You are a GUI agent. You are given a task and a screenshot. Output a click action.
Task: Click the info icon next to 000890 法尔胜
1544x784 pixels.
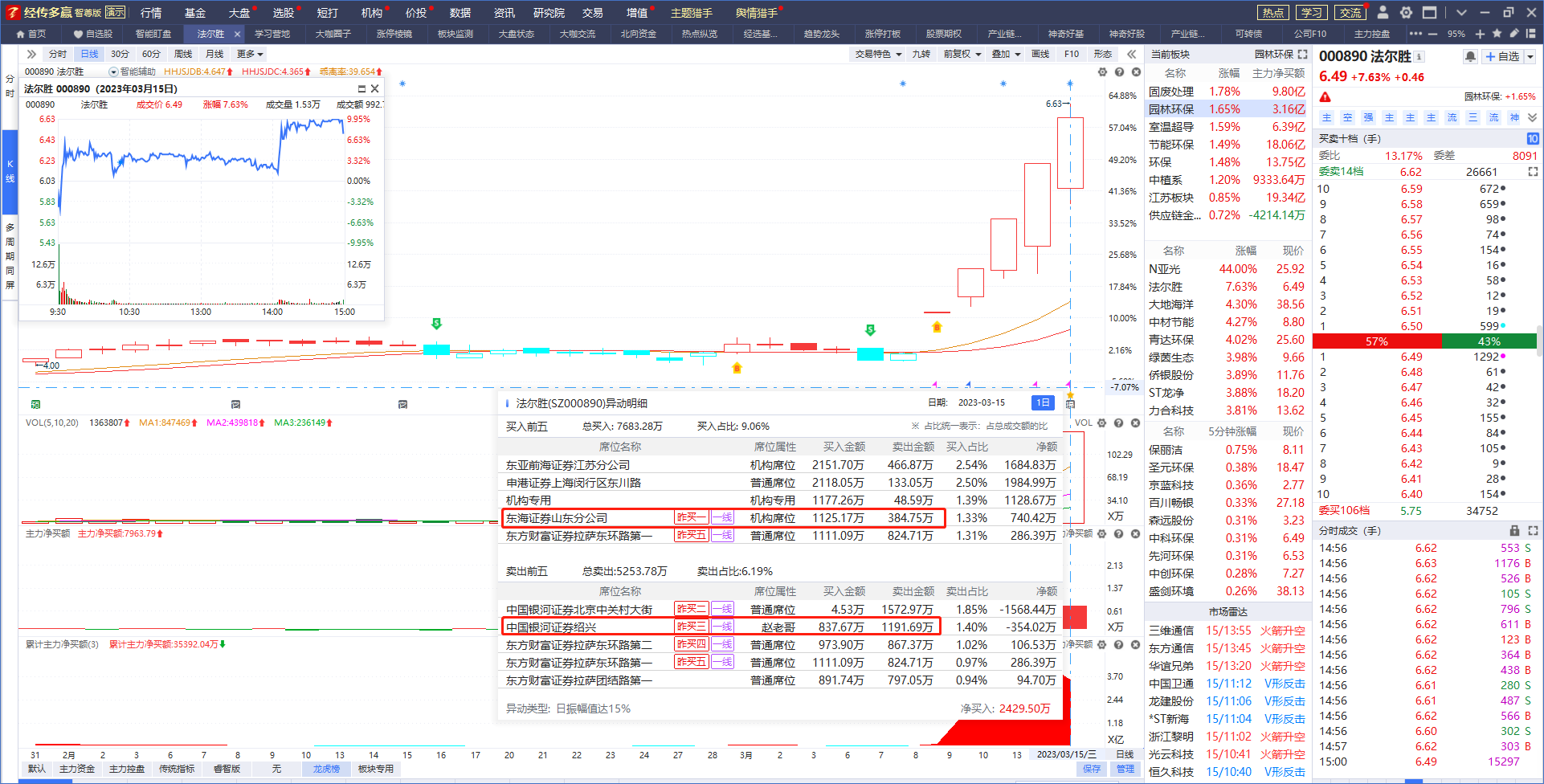(1419, 56)
